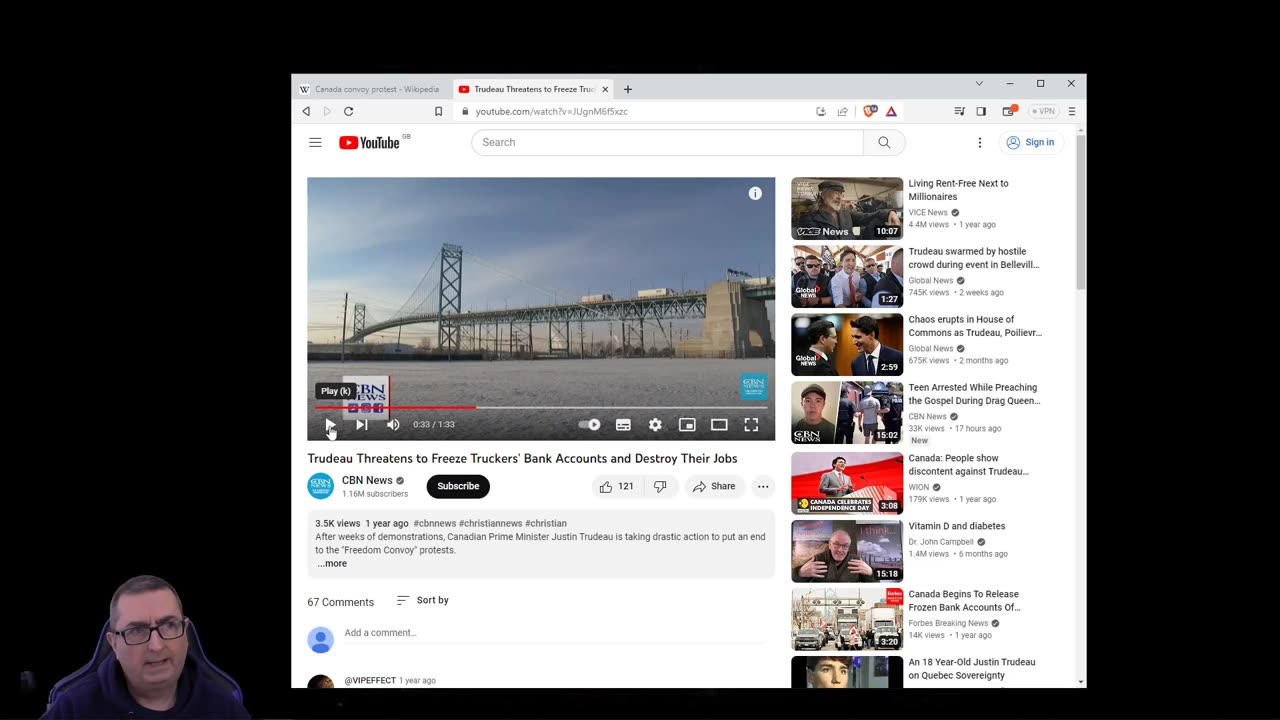Play the video with the play button
Image resolution: width=1280 pixels, height=720 pixels.
click(x=330, y=425)
